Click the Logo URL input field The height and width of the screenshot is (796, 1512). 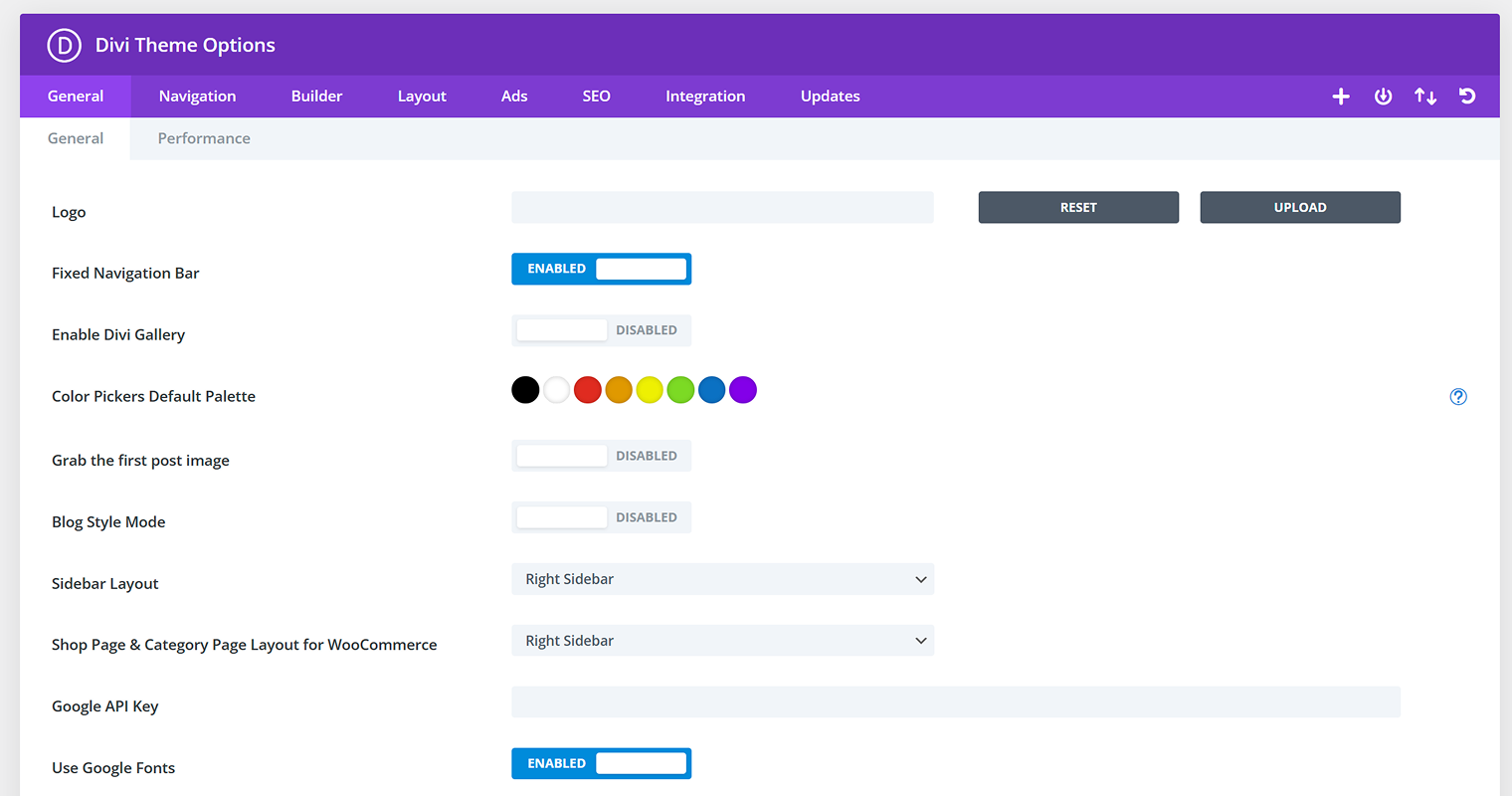click(x=723, y=207)
